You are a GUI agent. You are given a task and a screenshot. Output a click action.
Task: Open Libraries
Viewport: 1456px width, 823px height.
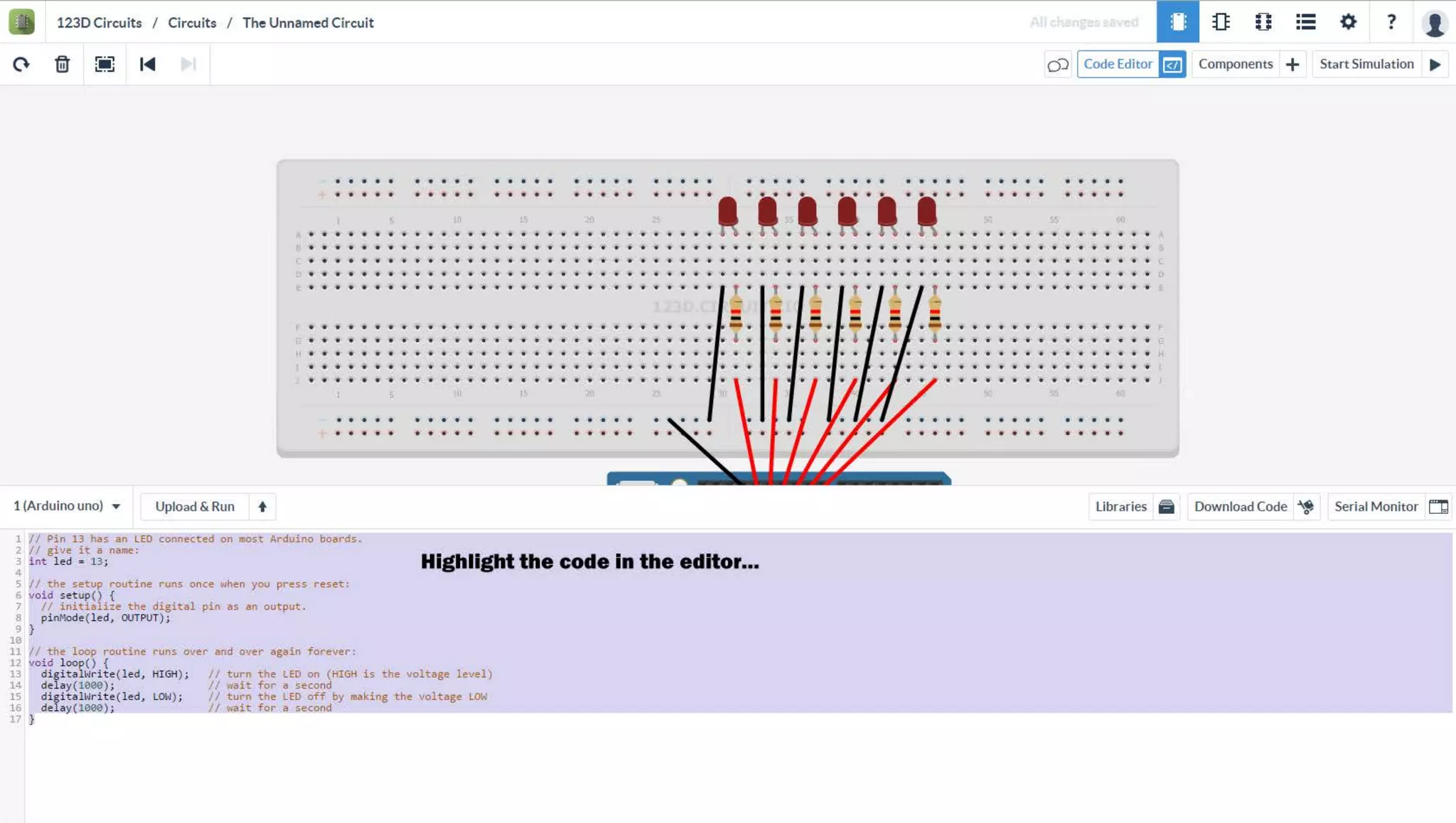(1120, 507)
